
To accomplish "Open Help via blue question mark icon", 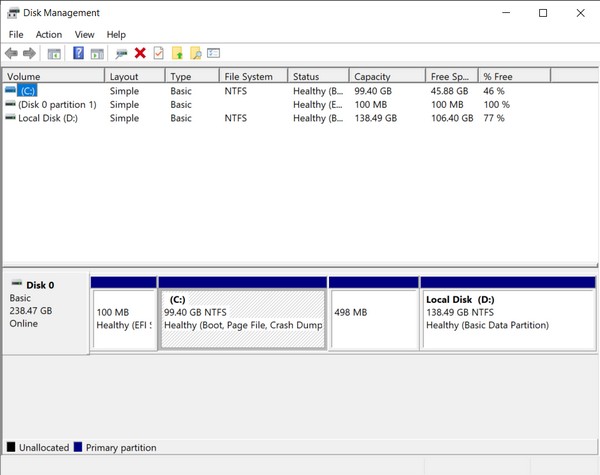I will coord(78,53).
